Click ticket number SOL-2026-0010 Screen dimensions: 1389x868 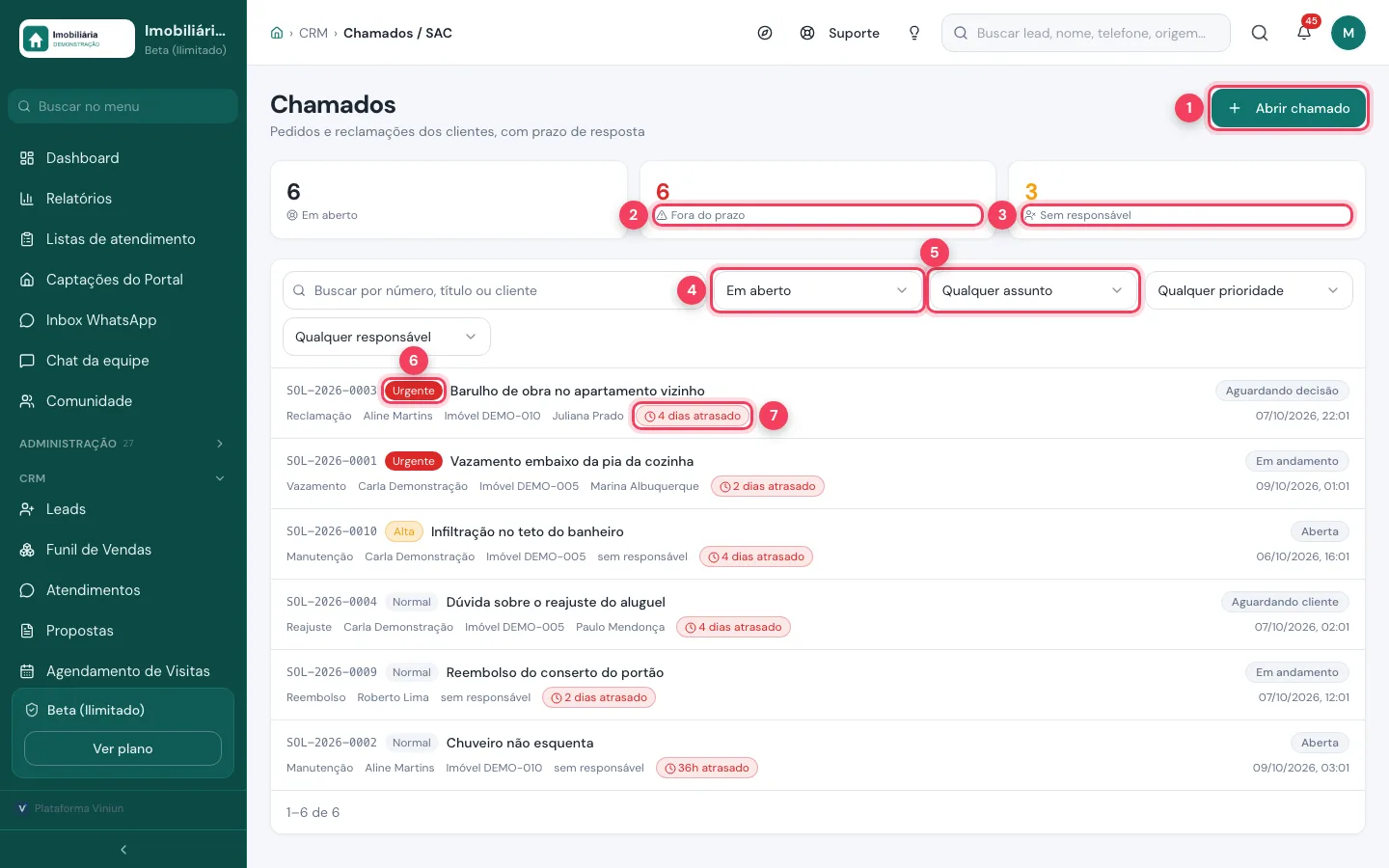click(332, 531)
